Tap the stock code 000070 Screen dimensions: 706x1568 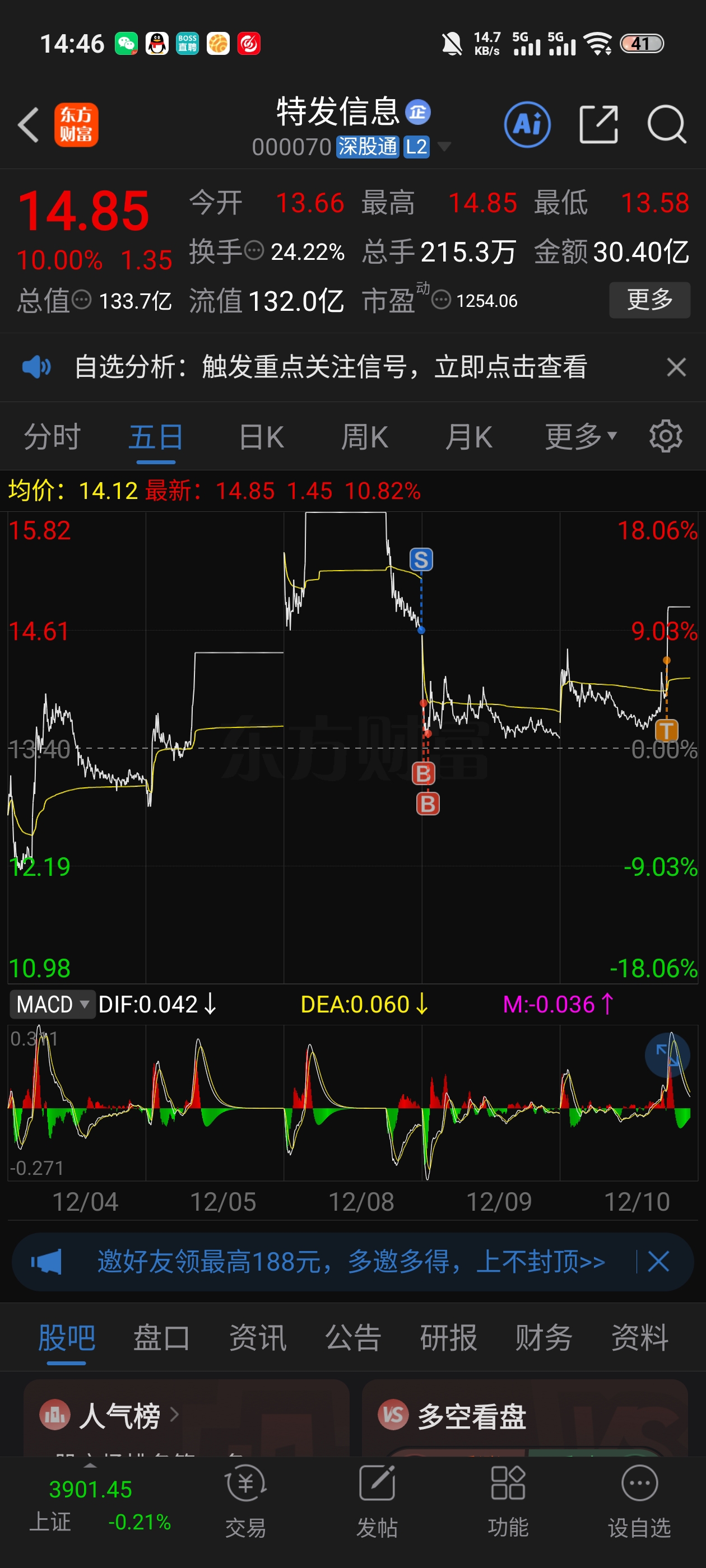[291, 147]
